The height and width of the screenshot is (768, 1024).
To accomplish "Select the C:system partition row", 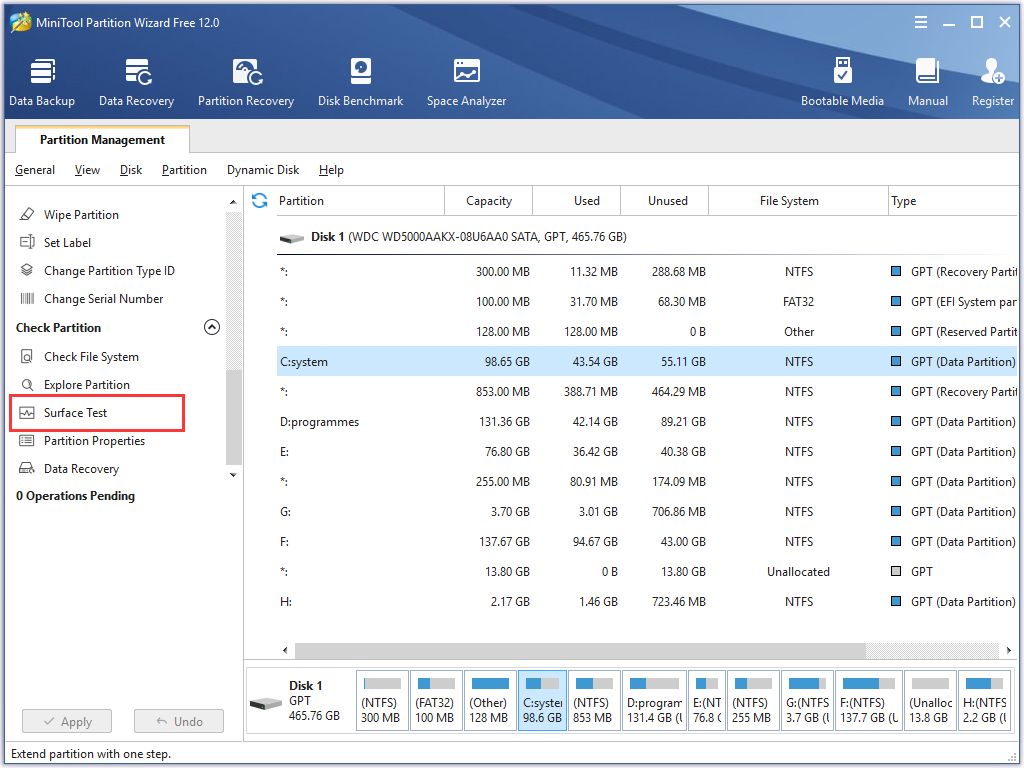I will (x=647, y=361).
